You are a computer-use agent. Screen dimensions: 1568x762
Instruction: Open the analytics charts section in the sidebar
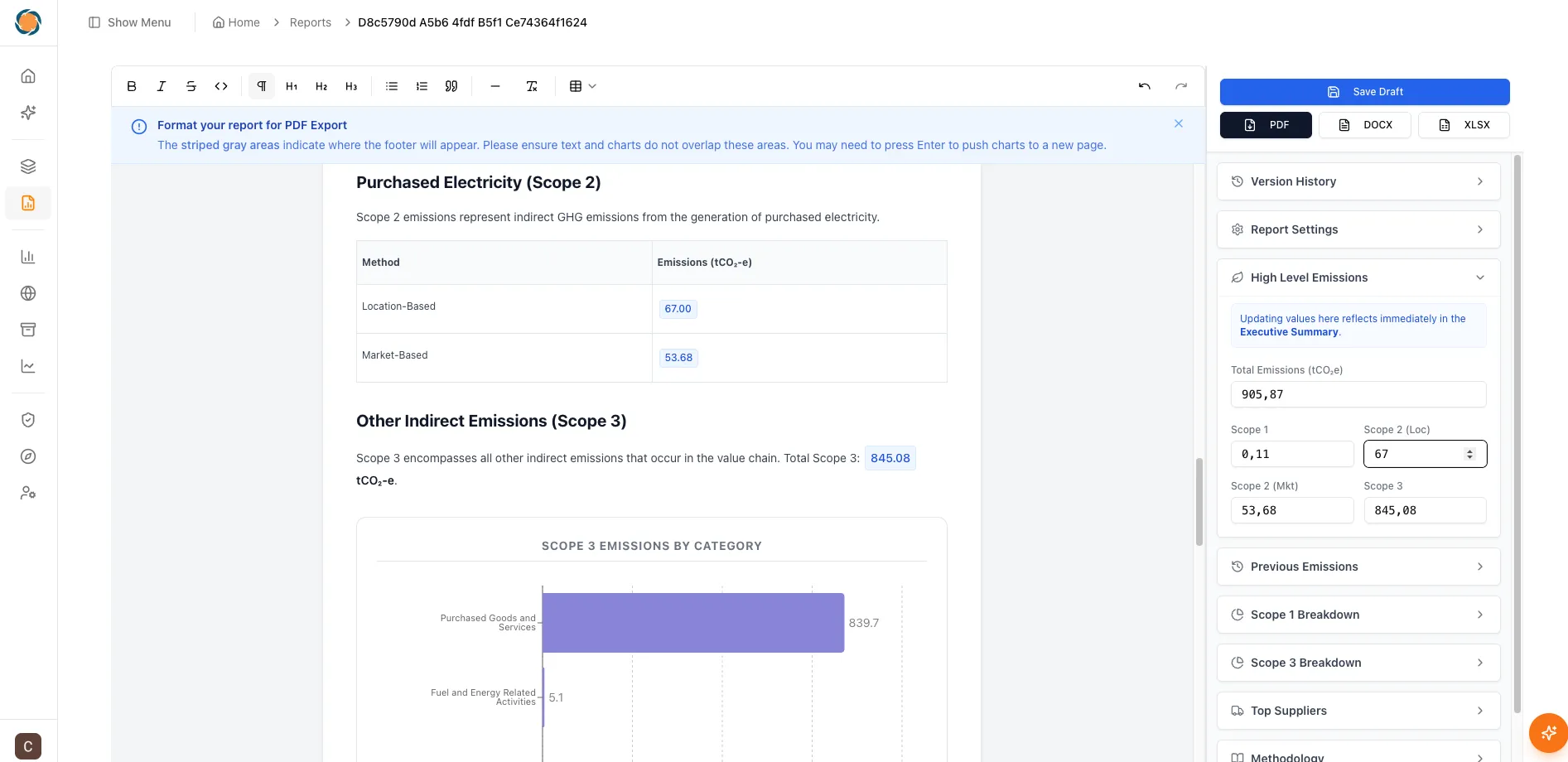[27, 257]
